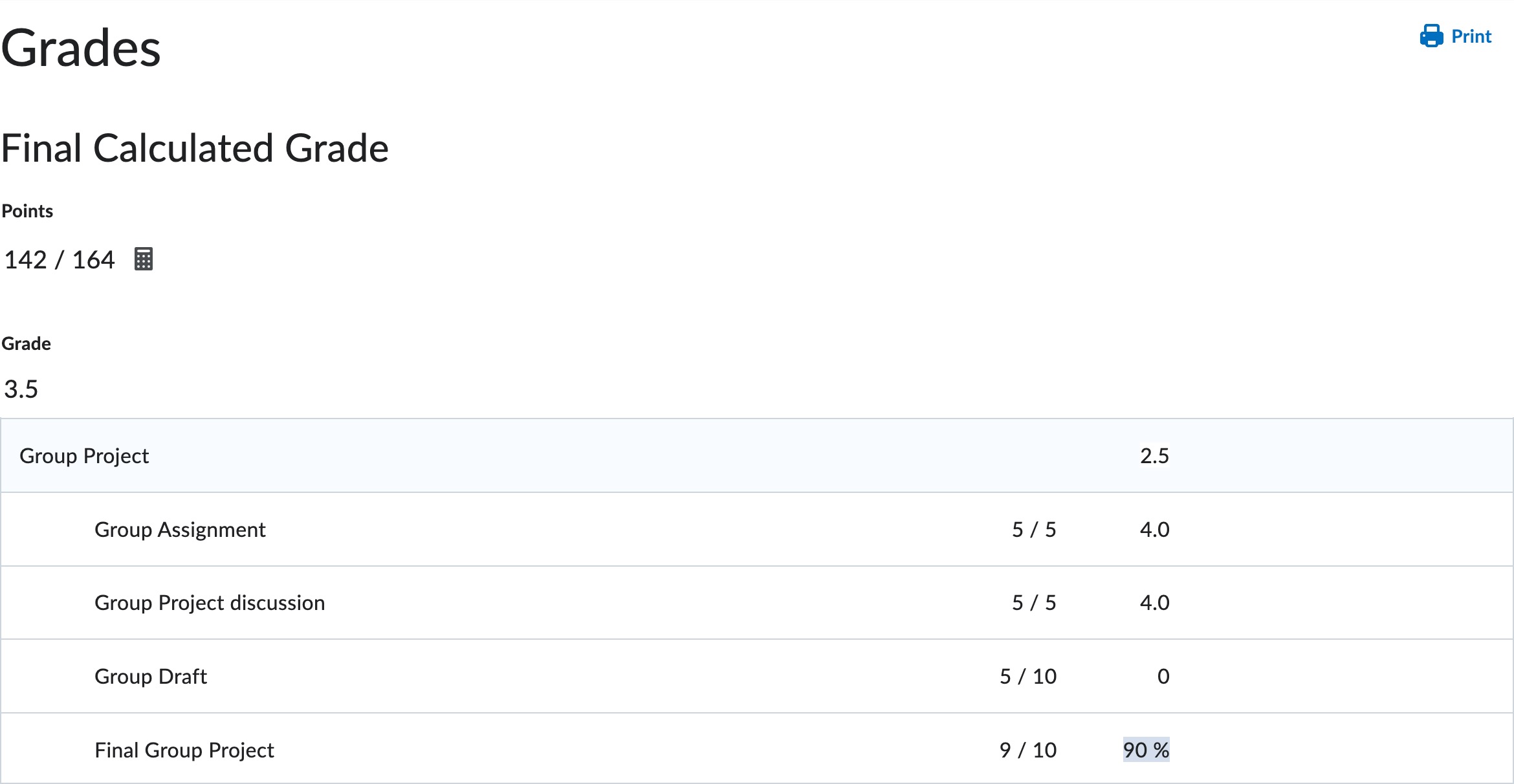
Task: Click the Final Group Project item
Action: click(184, 750)
